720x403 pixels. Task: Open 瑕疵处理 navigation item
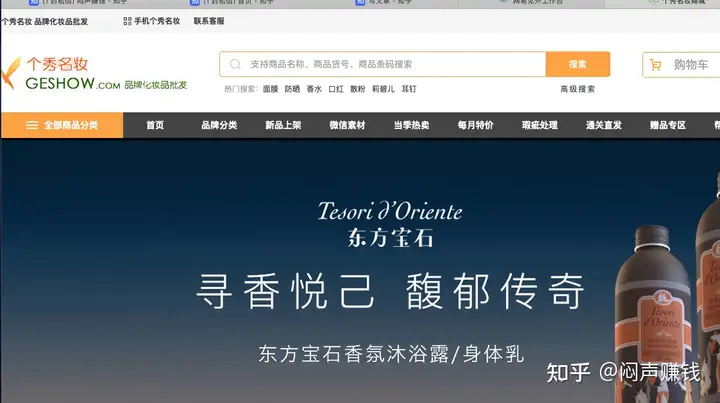coord(540,125)
